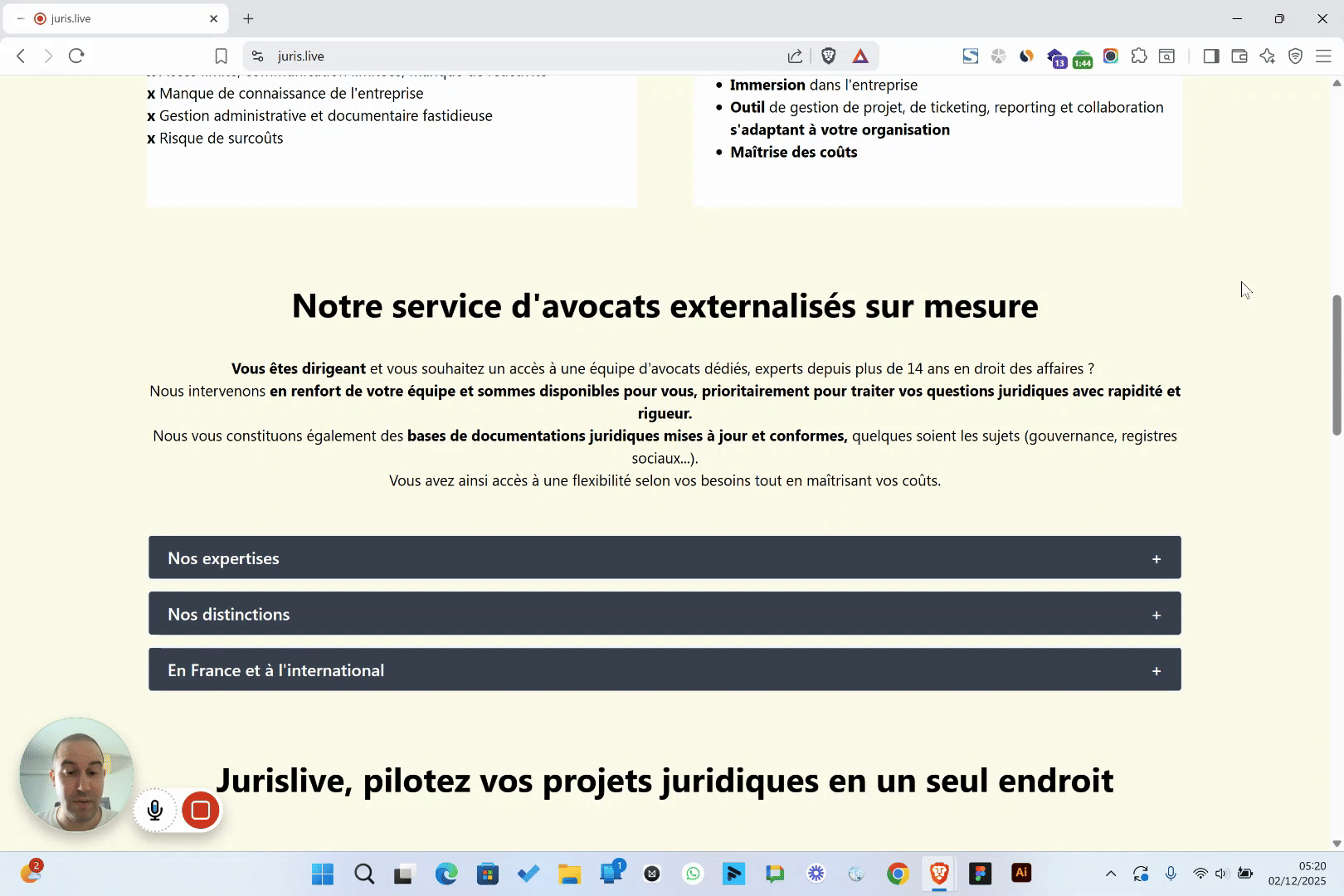This screenshot has height=896, width=1344.
Task: Click the page vertical scrollbar thumb
Action: (x=1337, y=365)
